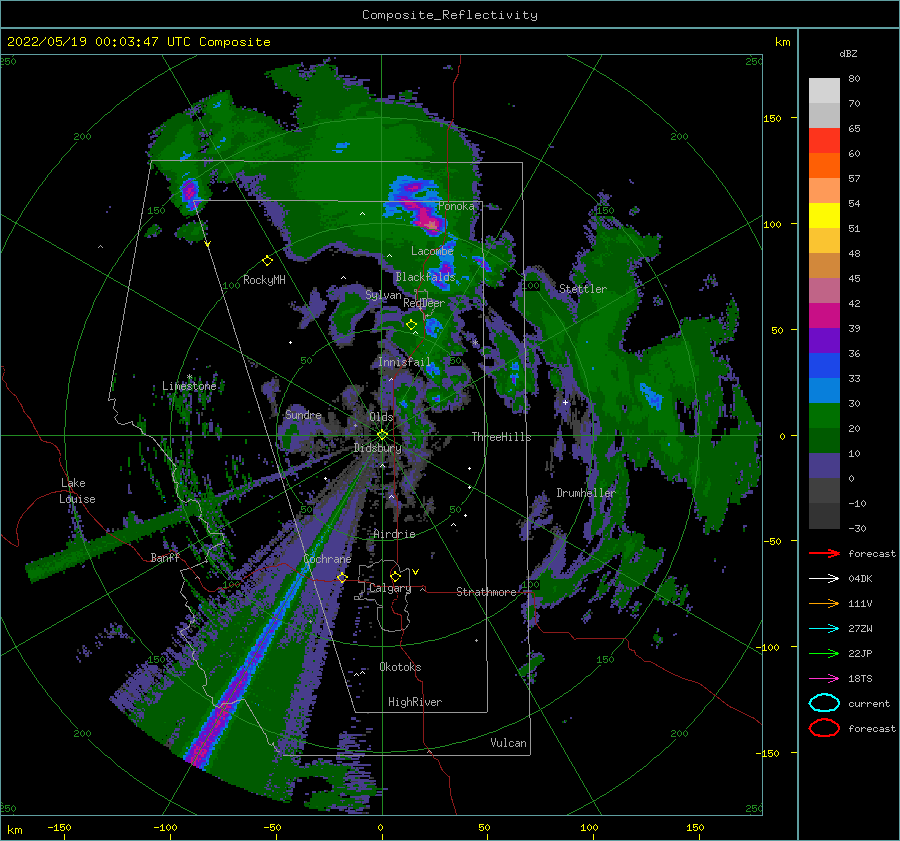This screenshot has height=841, width=900.
Task: Select the light gray 70-80 dBZ swatch
Action: 824,91
